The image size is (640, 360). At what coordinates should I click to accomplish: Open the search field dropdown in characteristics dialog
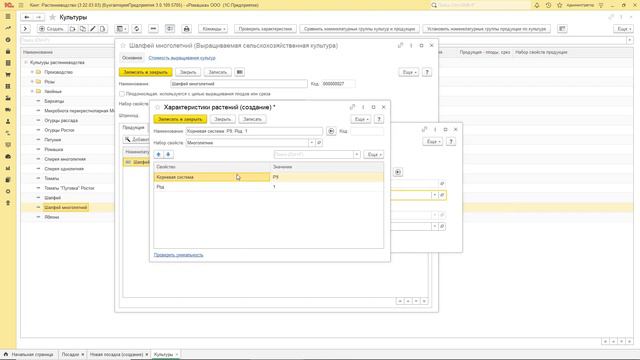[357, 154]
